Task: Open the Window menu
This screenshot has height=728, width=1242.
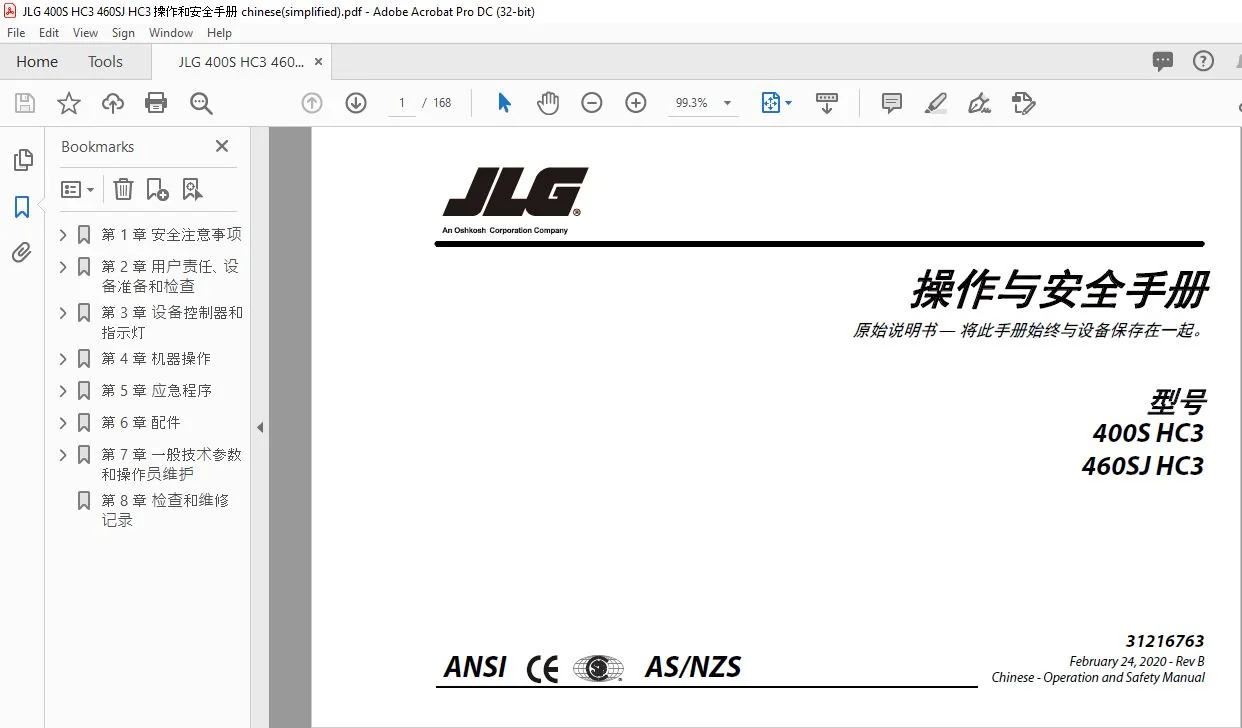Action: 171,33
